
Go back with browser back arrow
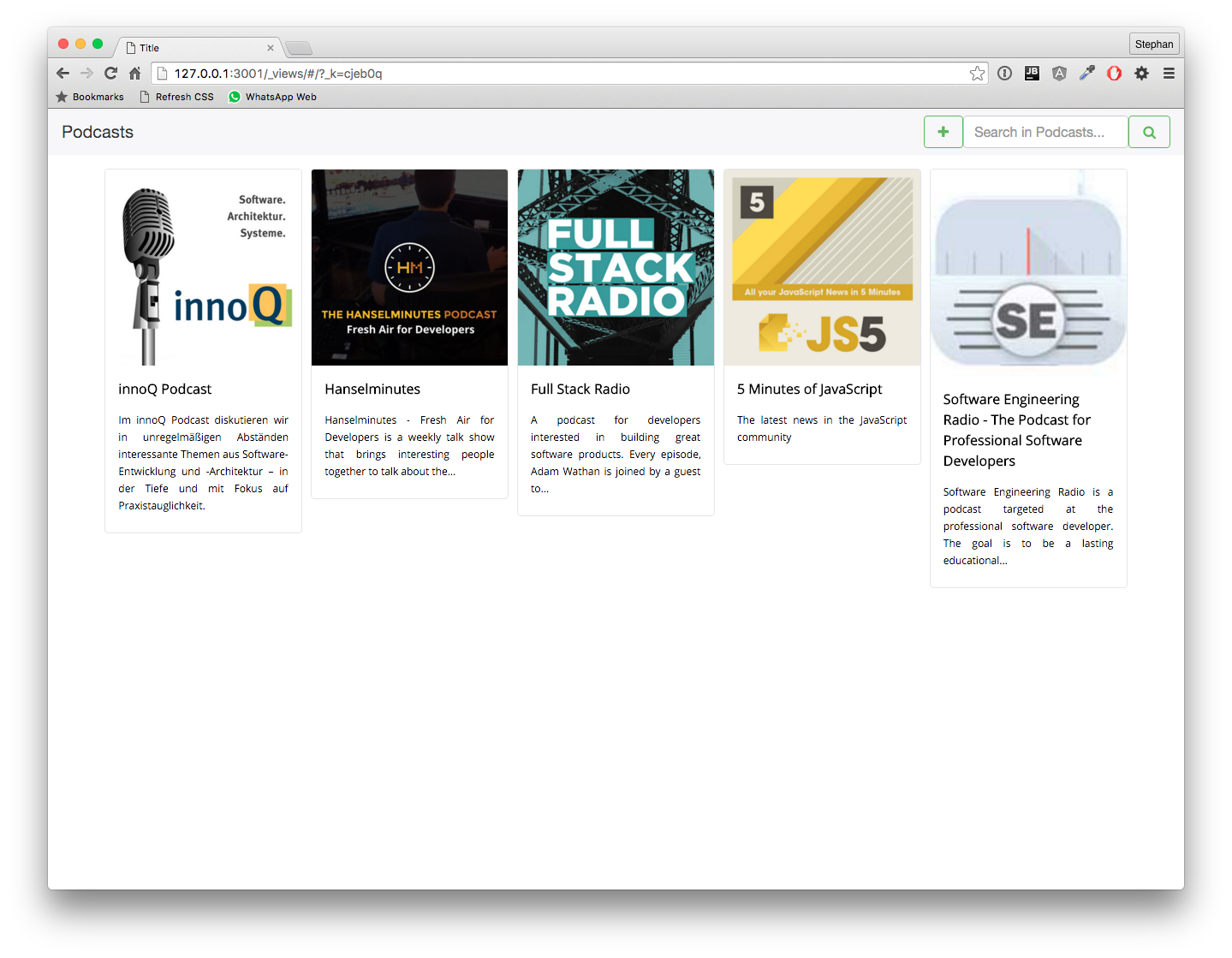coord(62,73)
